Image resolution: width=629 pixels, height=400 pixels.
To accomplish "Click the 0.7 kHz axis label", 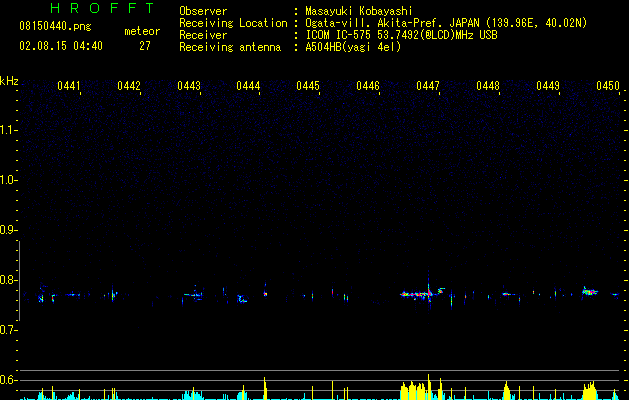I will (9, 330).
